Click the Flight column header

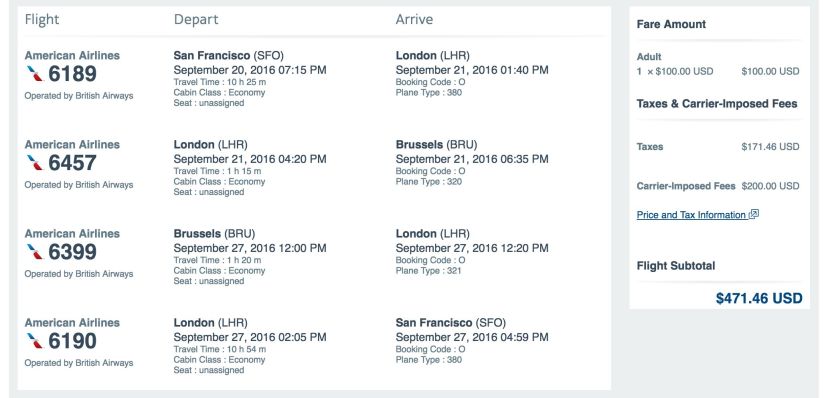click(42, 20)
